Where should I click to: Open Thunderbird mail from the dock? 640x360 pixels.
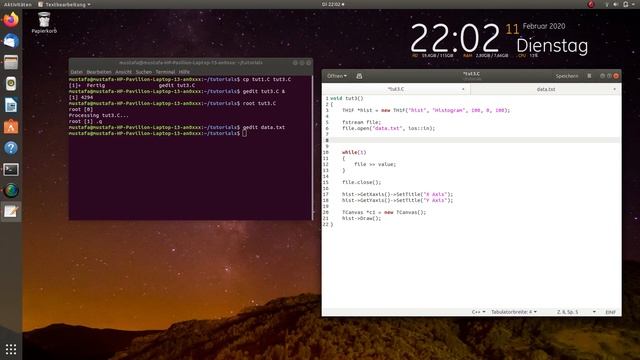11,41
